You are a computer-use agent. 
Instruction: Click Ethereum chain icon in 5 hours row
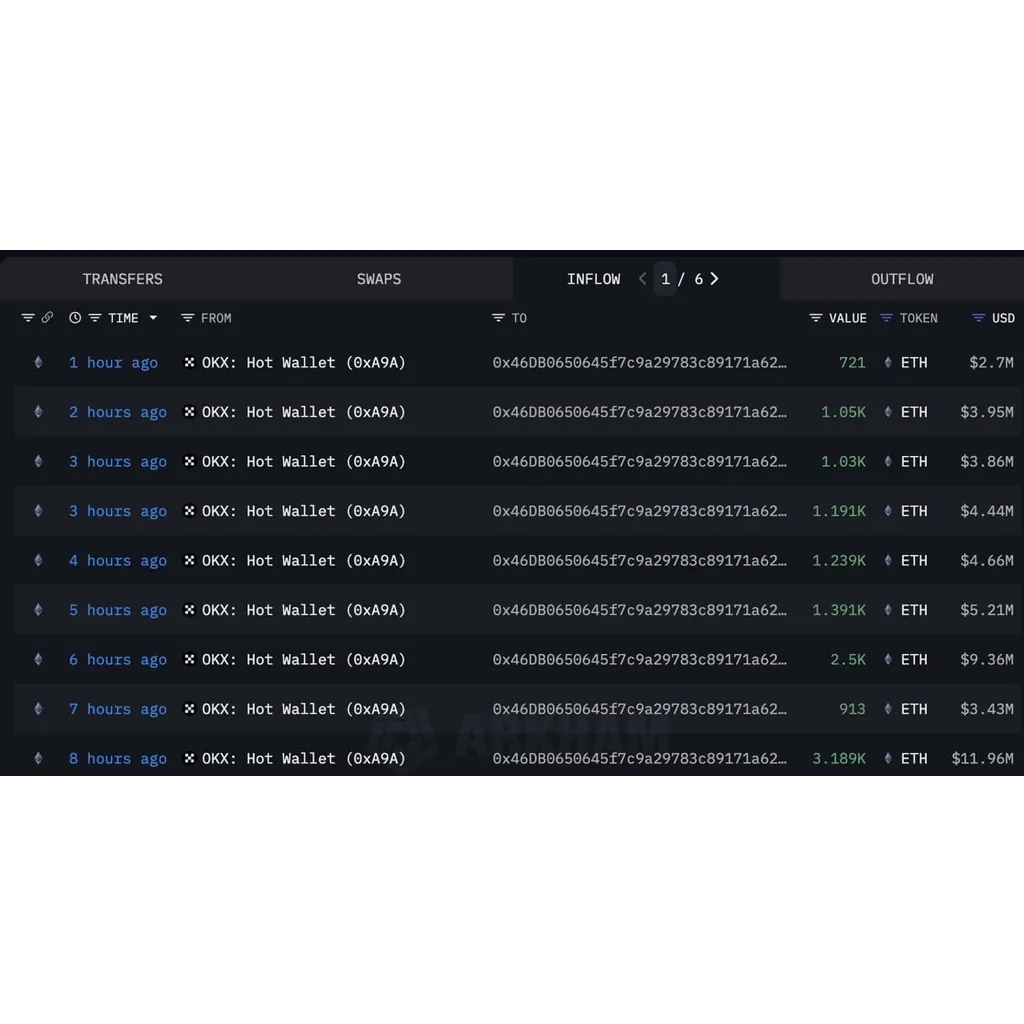tap(39, 610)
